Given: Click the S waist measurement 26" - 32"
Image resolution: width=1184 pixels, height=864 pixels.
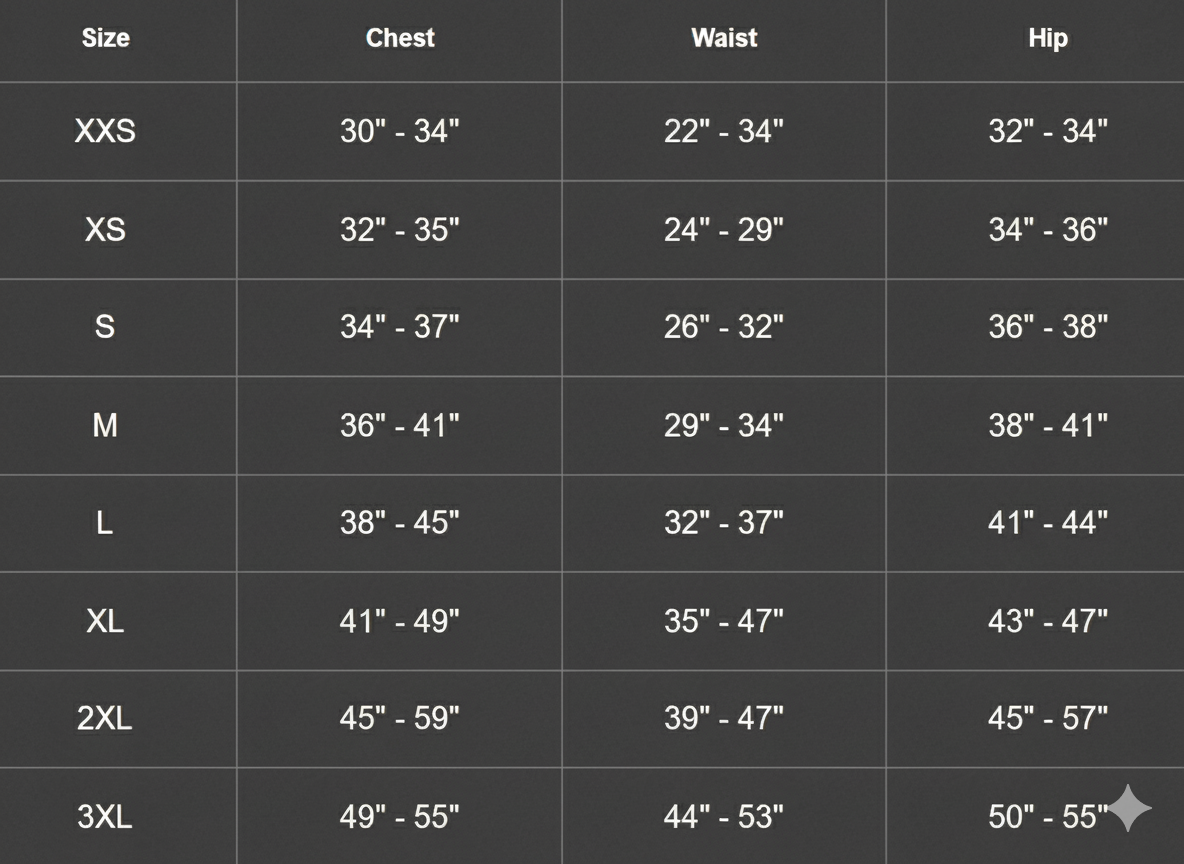Looking at the screenshot, I should coord(724,327).
